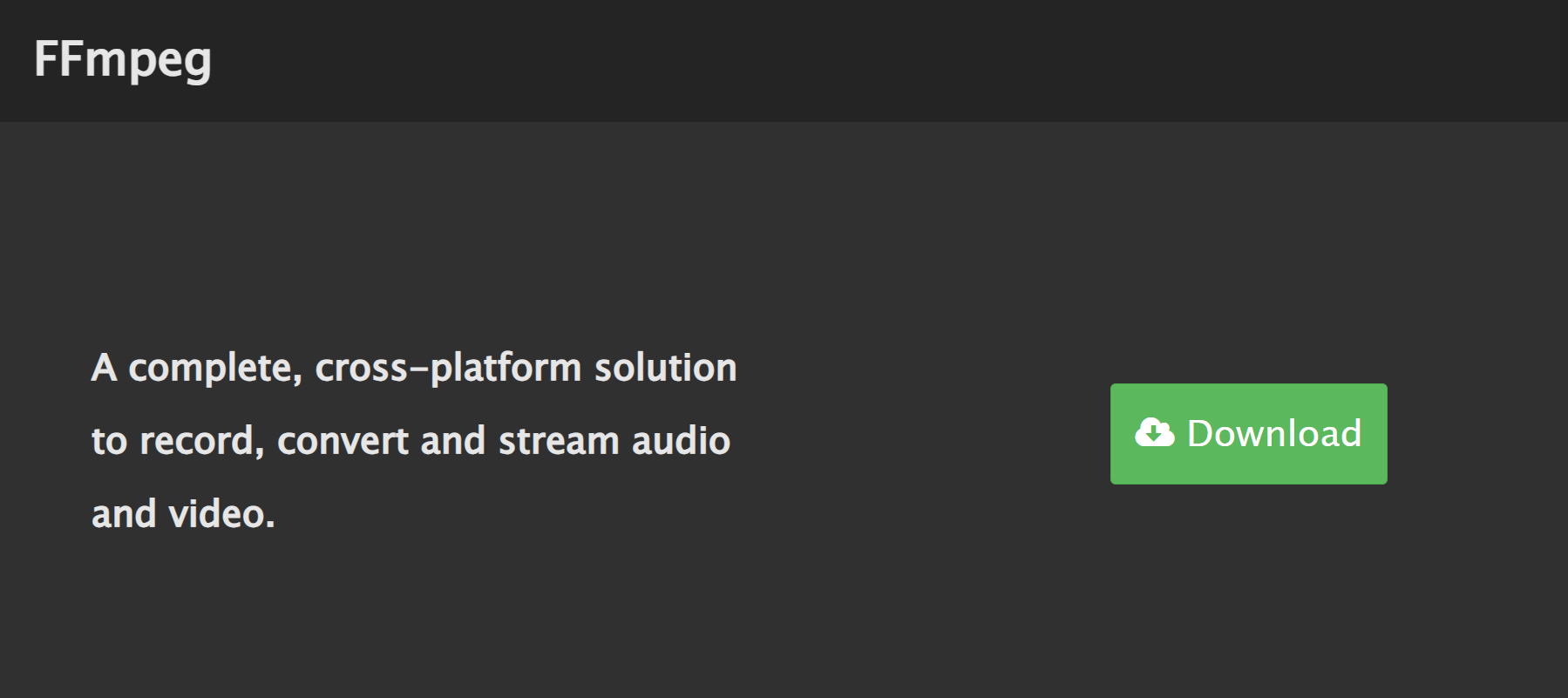Click the "and video." tagline line

(183, 514)
